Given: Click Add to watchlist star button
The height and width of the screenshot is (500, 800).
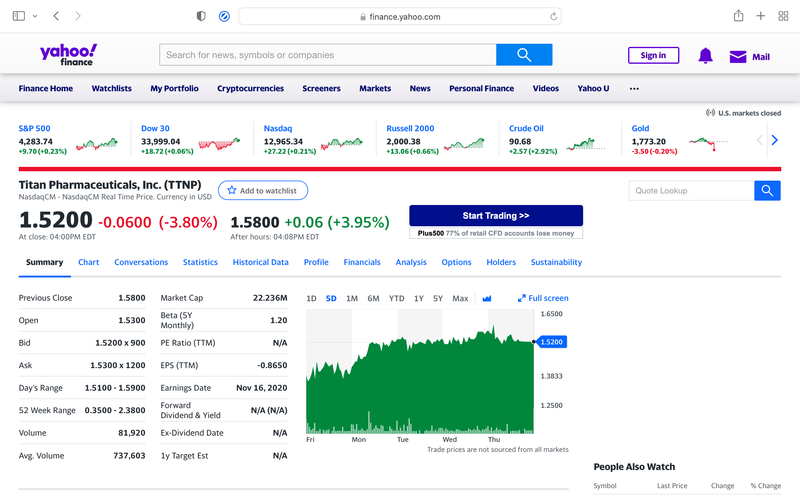Looking at the screenshot, I should click(x=263, y=190).
